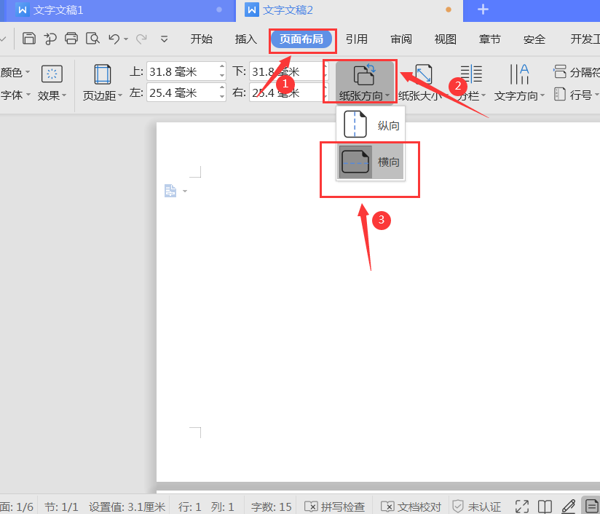Select the 页面布局 ribbon tab
Screen dimensions: 601x514
pos(301,39)
